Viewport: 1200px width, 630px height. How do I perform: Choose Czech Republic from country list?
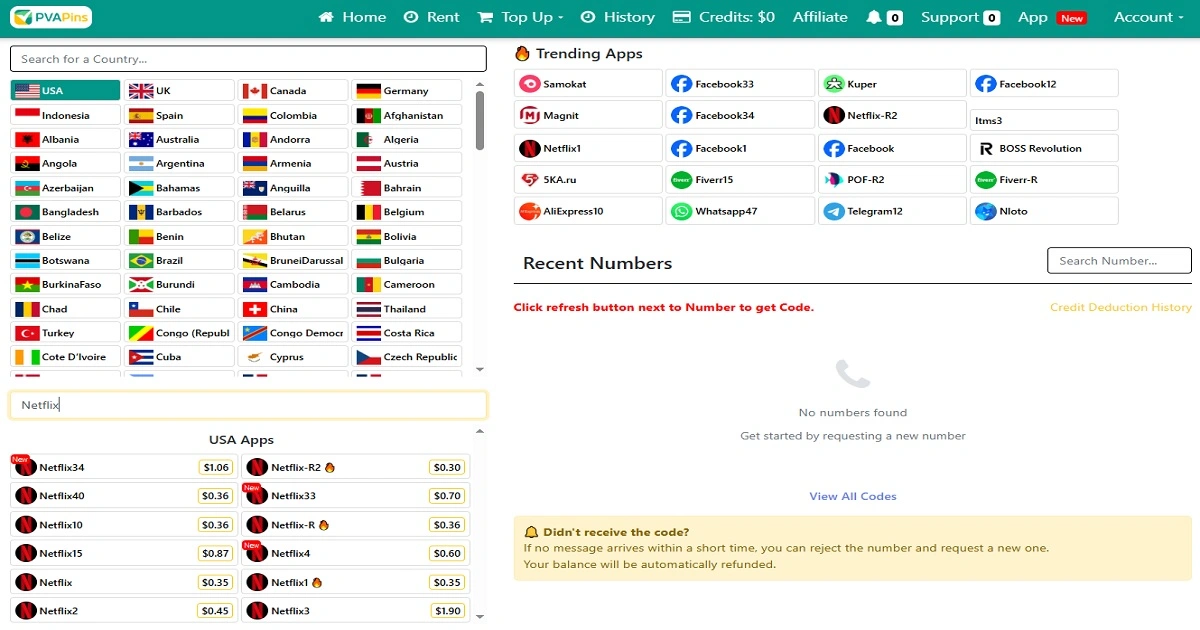(x=407, y=357)
